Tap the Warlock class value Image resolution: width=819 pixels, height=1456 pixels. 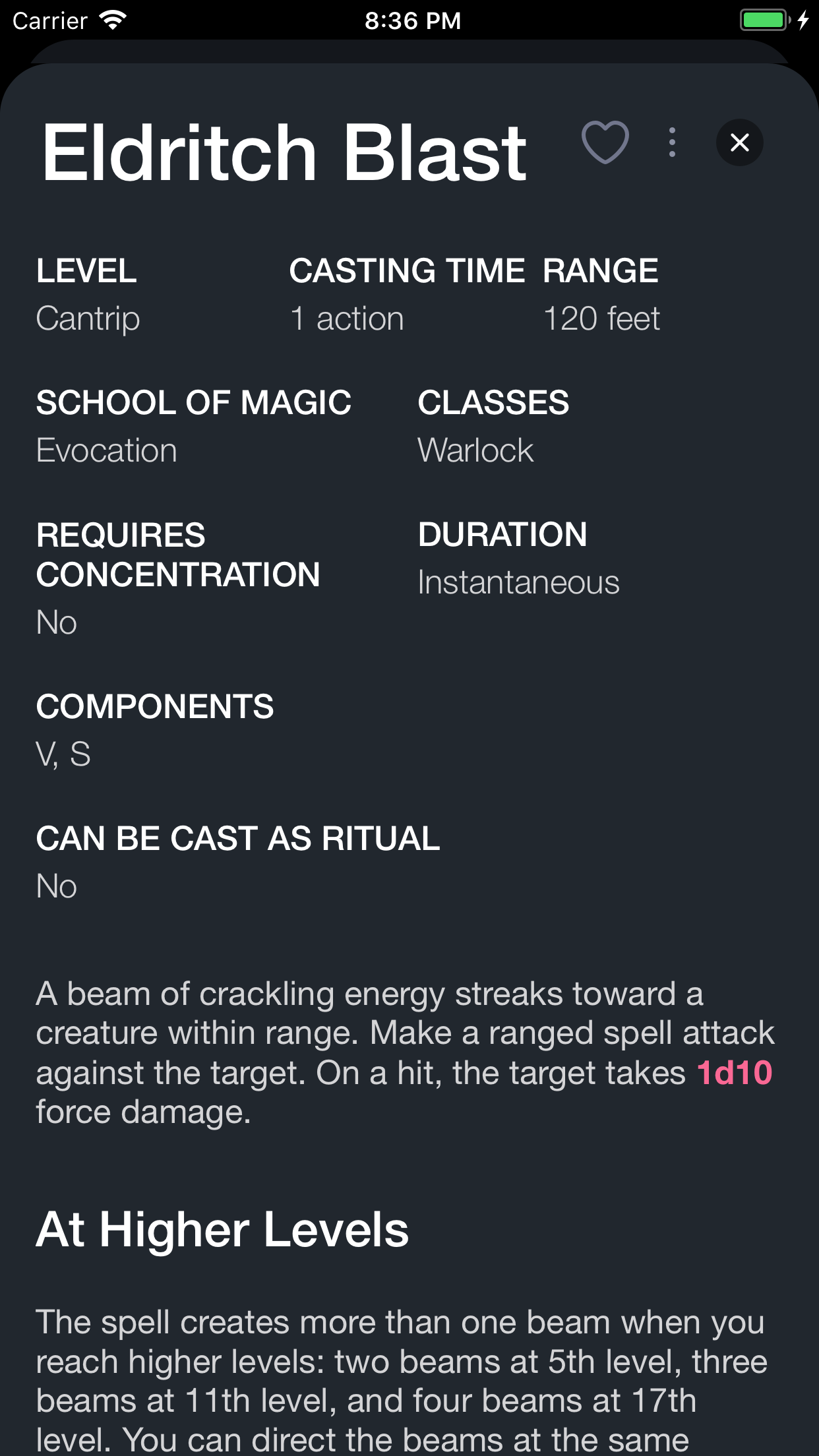475,451
